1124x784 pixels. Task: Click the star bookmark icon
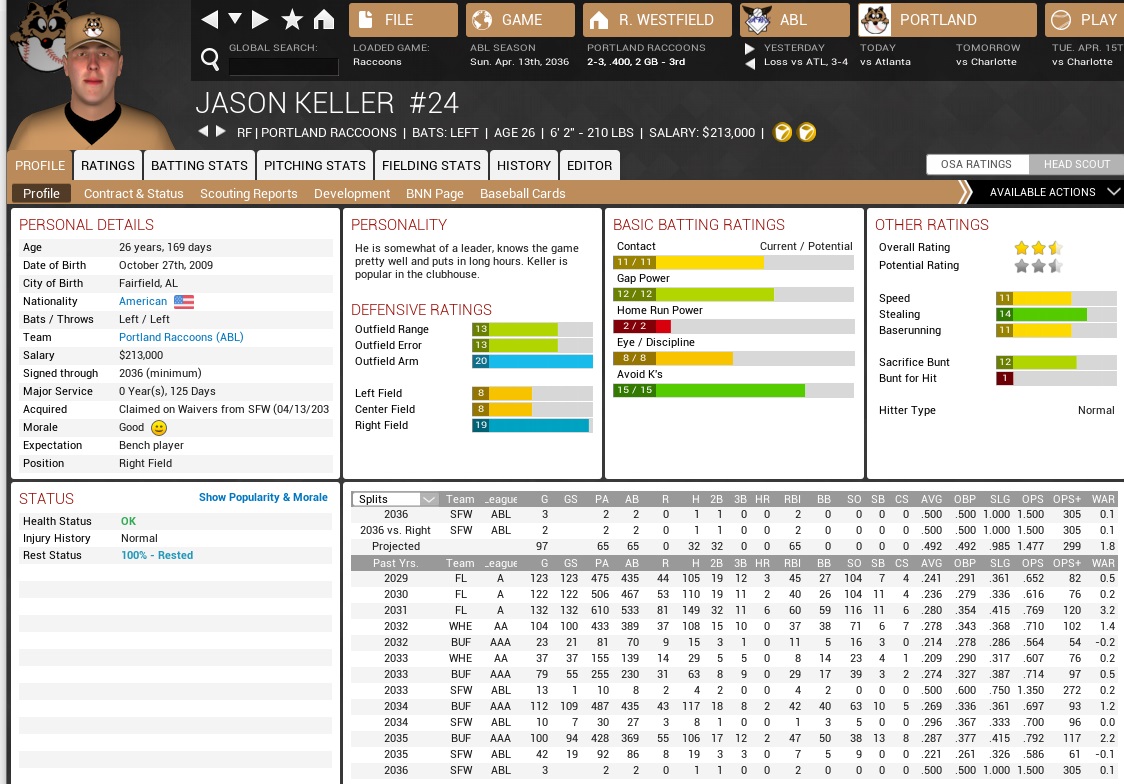point(292,20)
